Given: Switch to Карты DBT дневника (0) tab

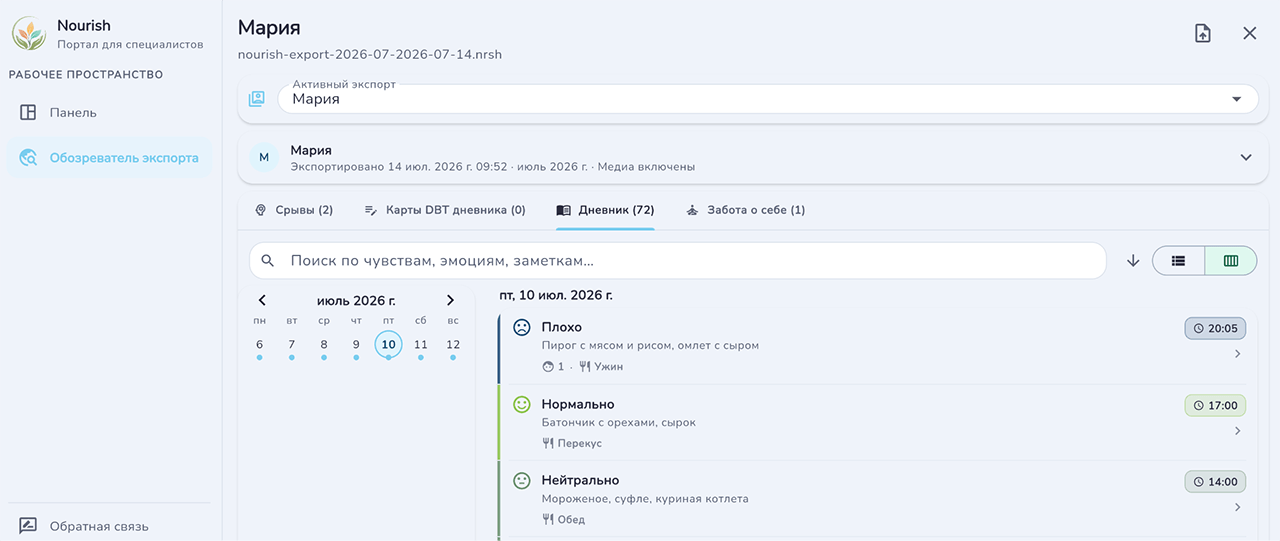Looking at the screenshot, I should pos(444,210).
